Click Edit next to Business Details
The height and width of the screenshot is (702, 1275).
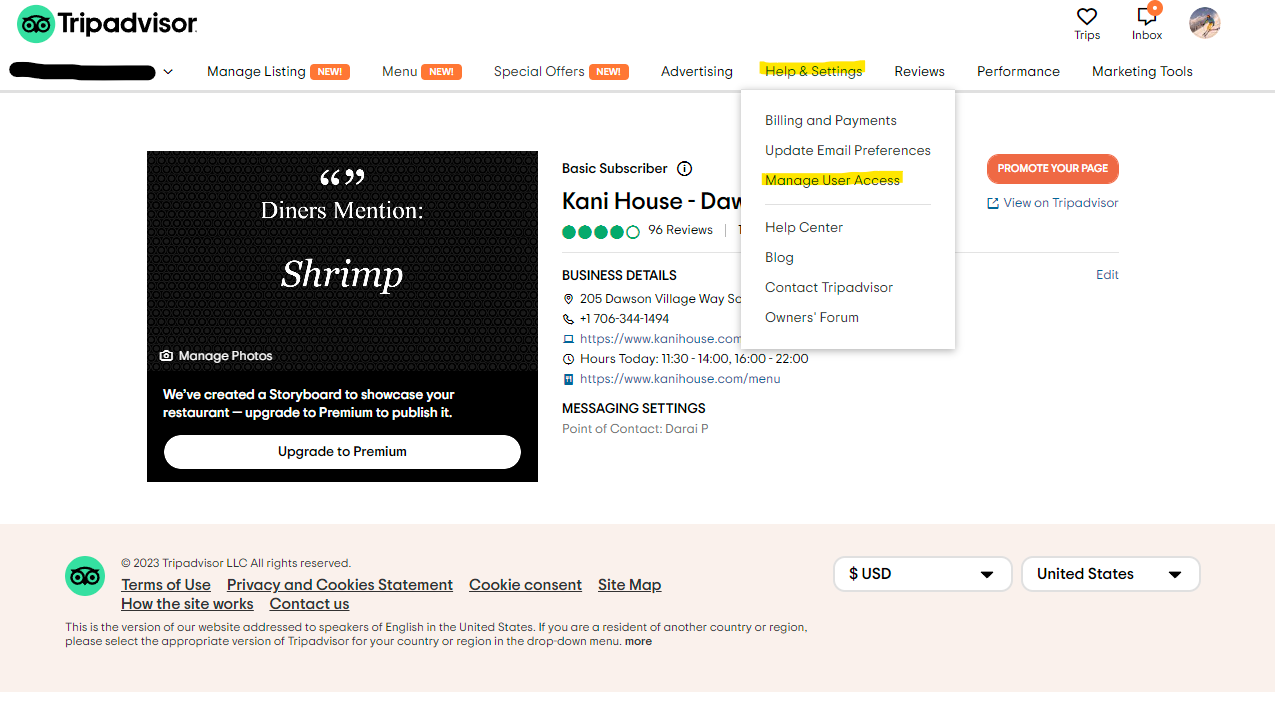click(x=1107, y=275)
